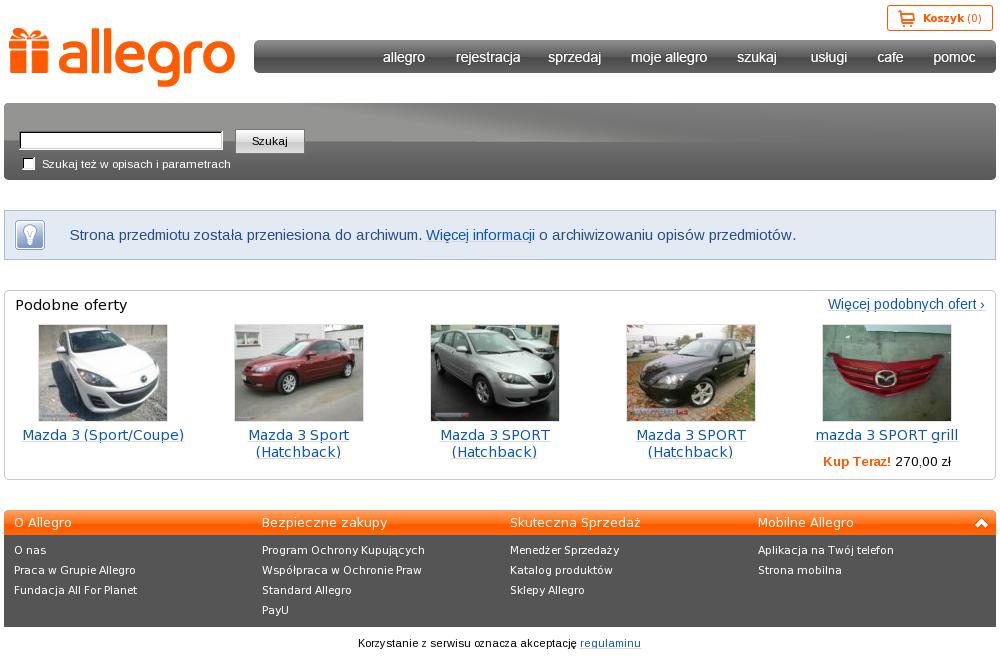
Task: Open the allegro menu item
Action: click(404, 57)
